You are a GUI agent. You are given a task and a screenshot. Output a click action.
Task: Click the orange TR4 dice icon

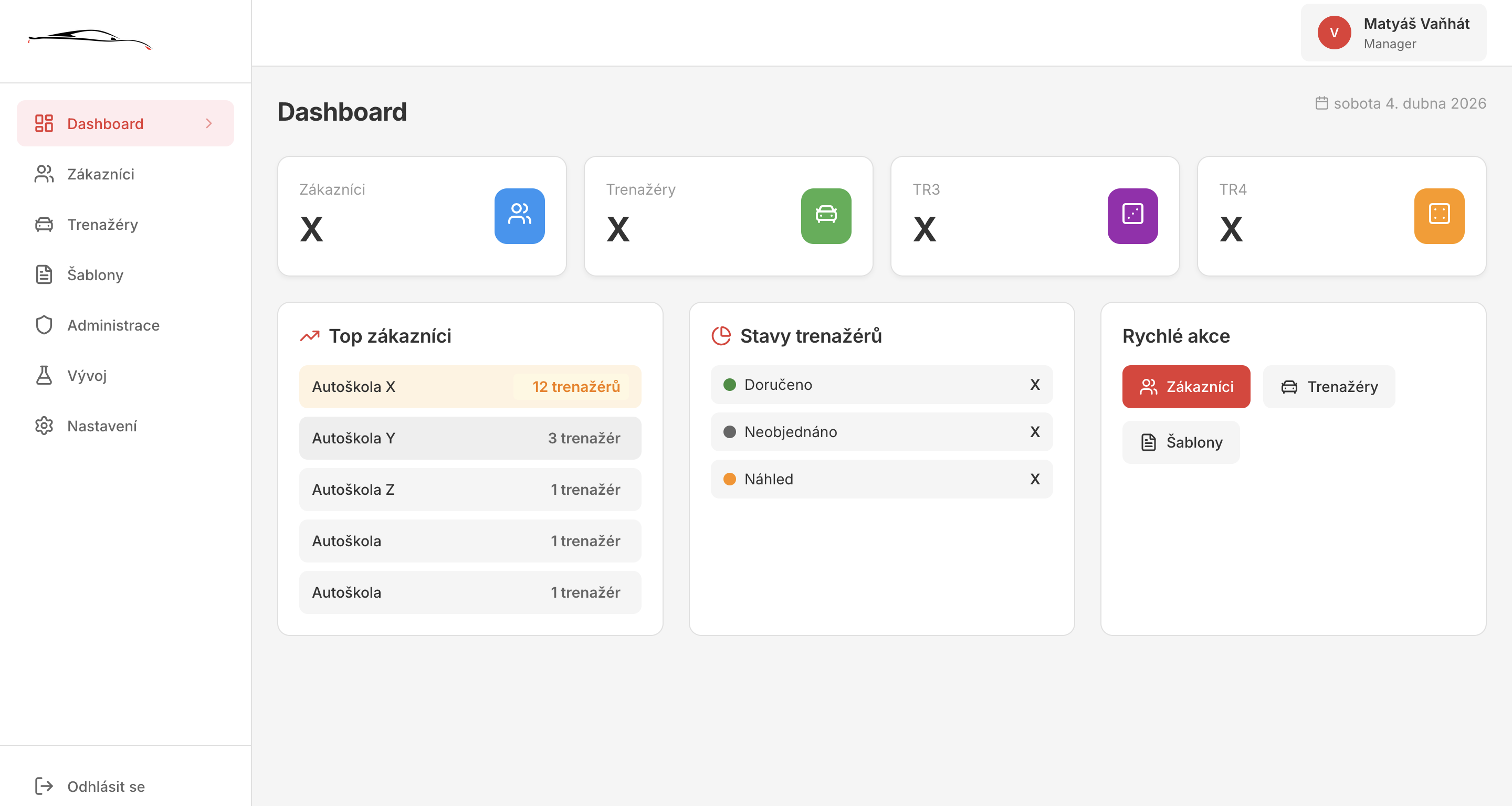1438,215
